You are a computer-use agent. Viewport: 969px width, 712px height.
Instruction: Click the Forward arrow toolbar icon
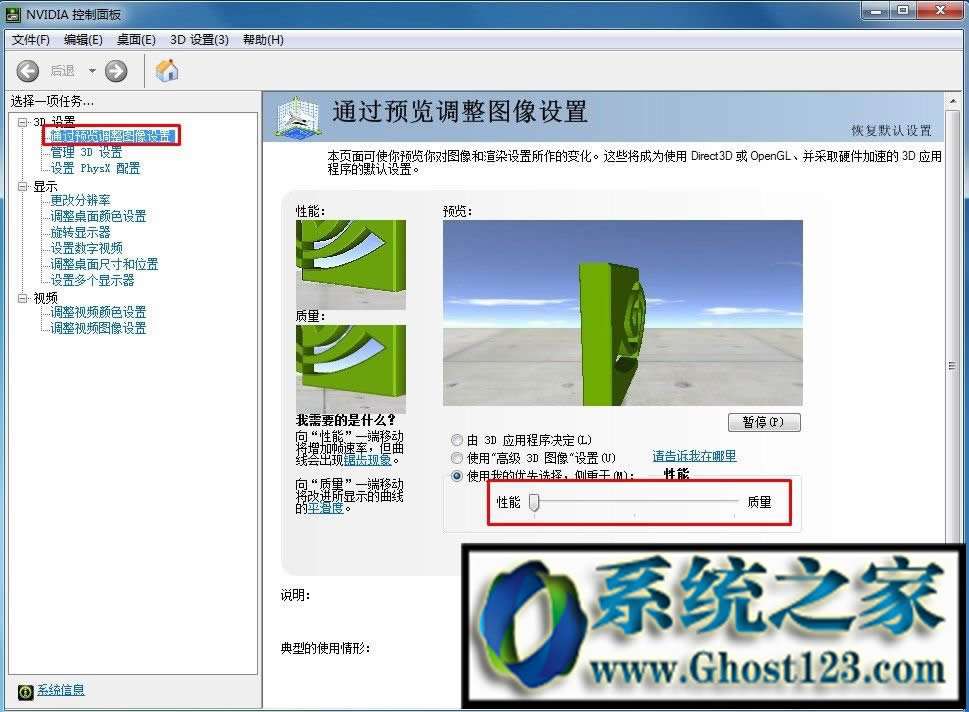click(116, 71)
